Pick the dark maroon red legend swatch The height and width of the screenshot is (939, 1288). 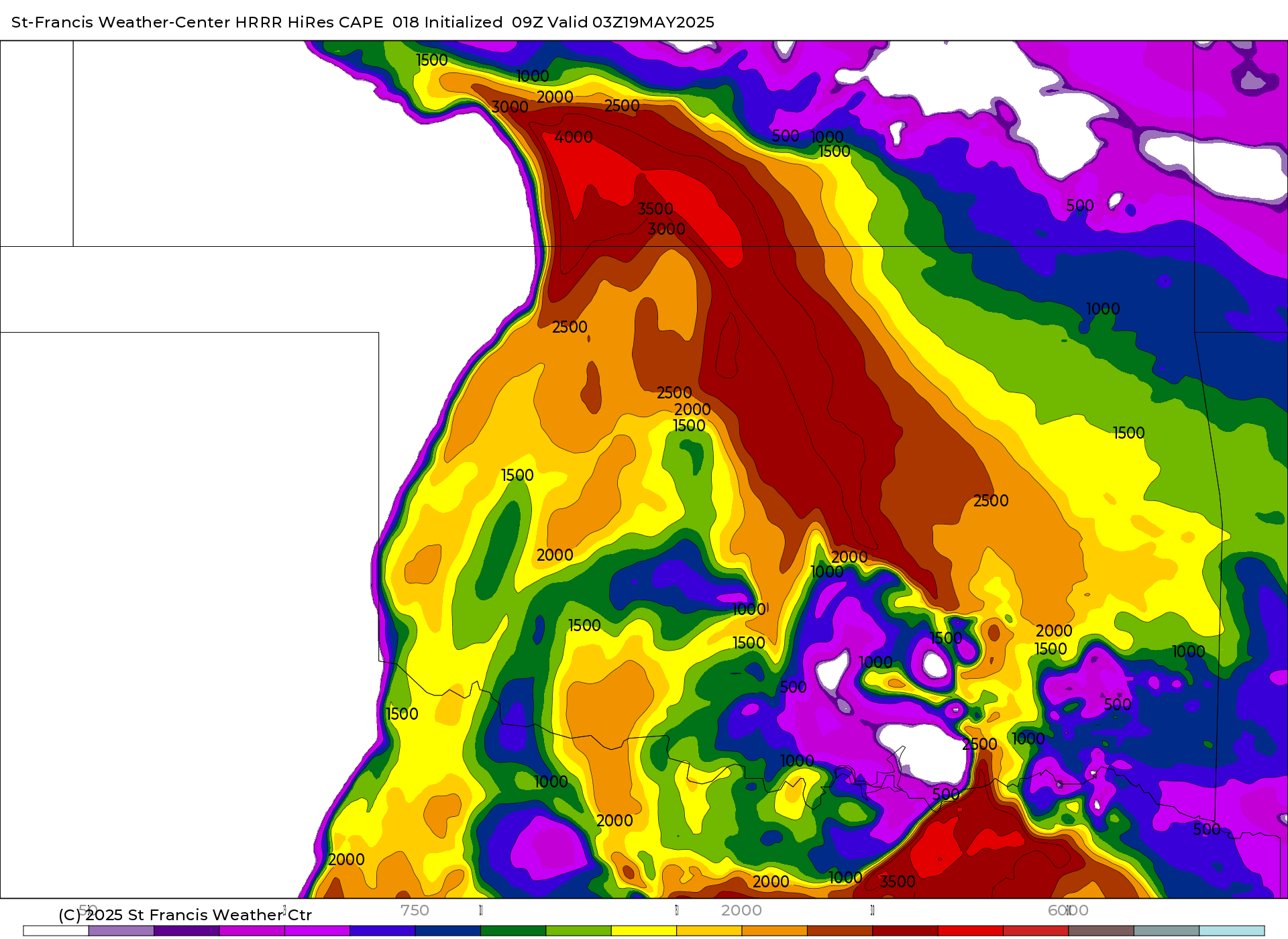[x=905, y=931]
